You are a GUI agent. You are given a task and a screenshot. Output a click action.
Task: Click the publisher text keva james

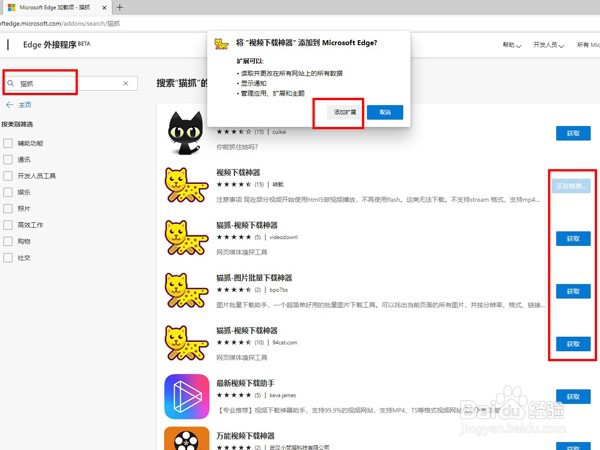coord(282,395)
